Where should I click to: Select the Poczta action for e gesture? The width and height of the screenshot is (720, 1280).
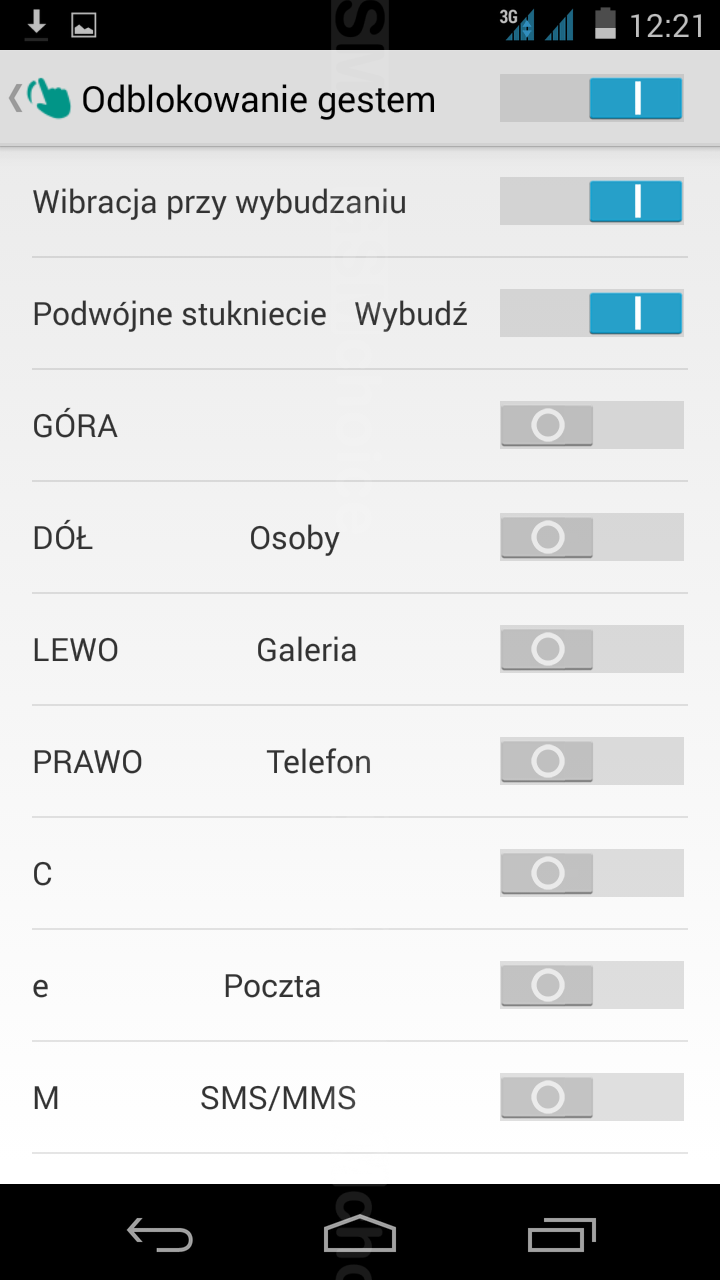tap(272, 986)
